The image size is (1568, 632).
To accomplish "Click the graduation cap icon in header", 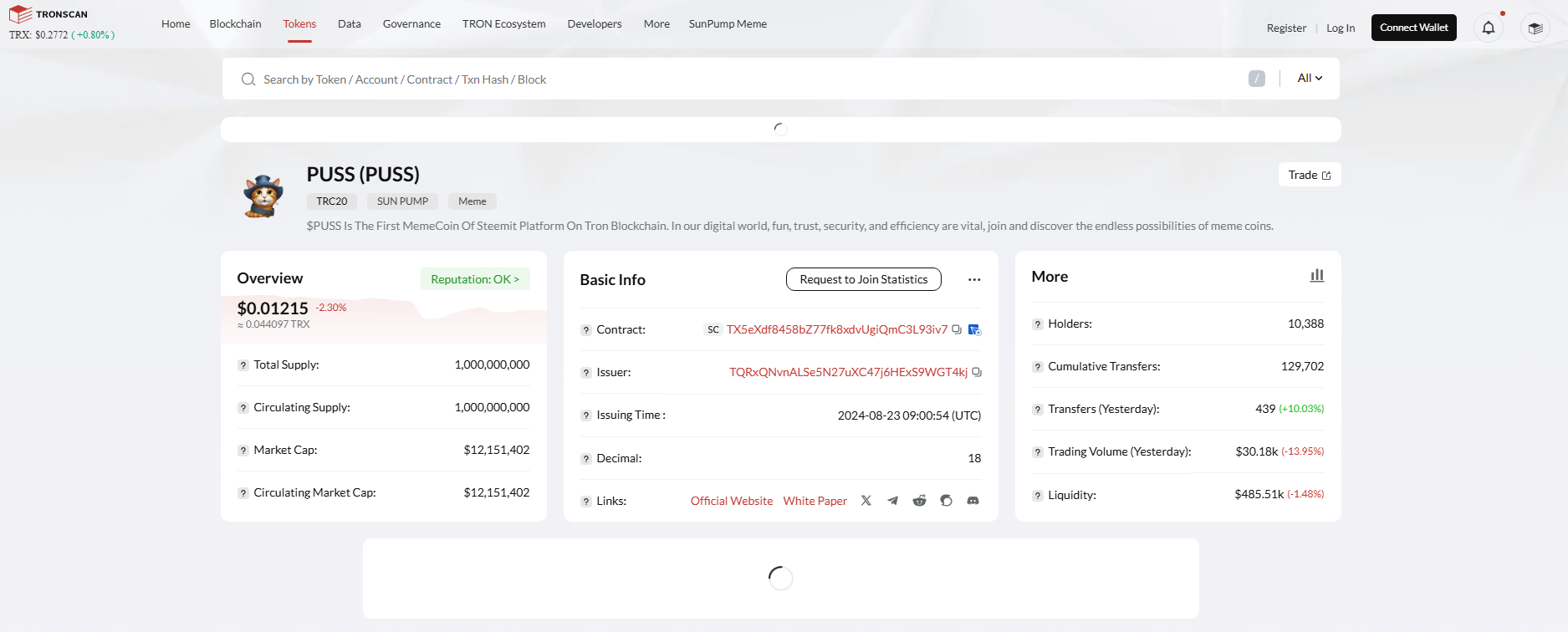I will point(1535,28).
